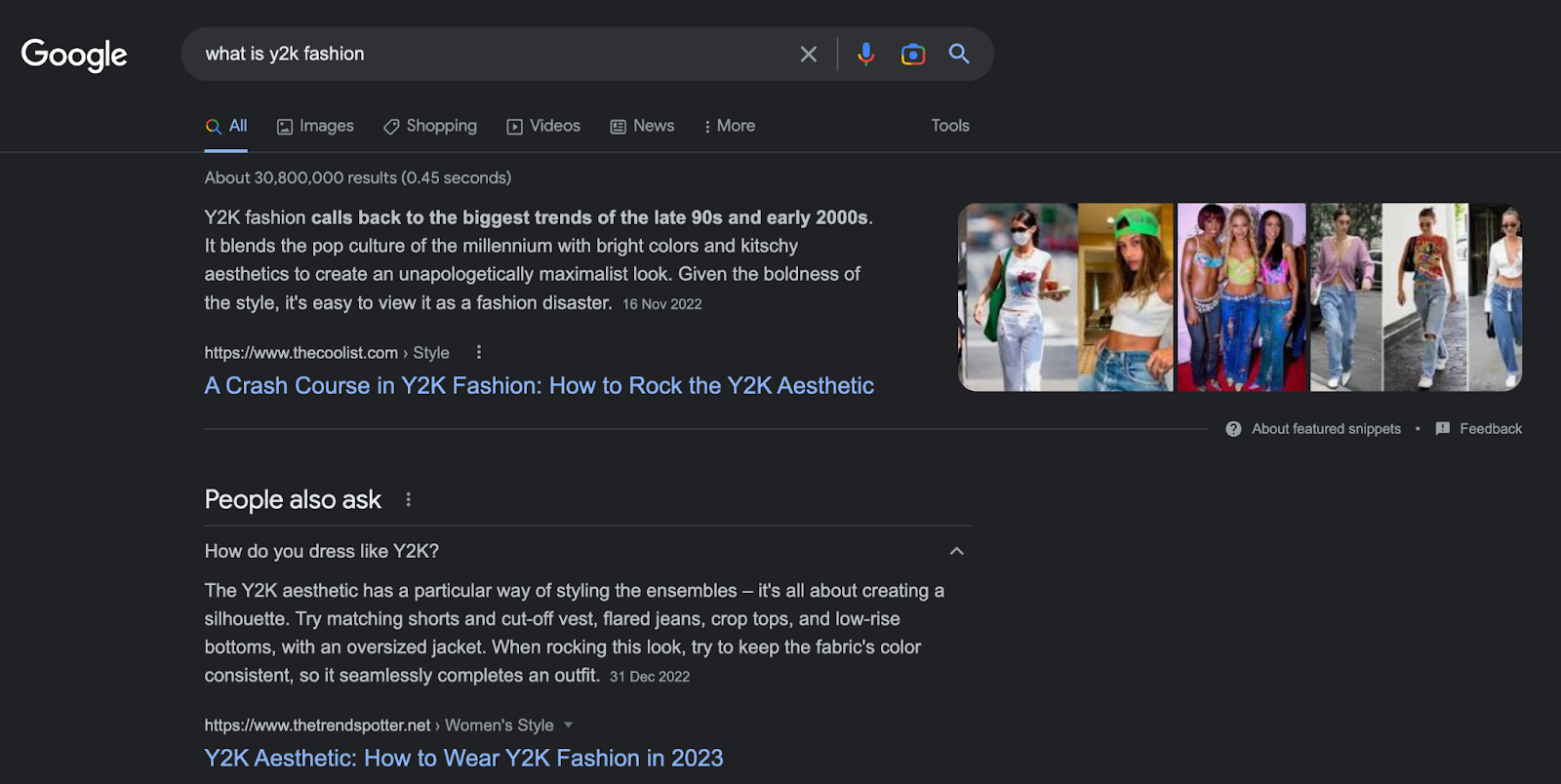Expand dropdown arrow next to Women's Style
This screenshot has height=784, width=1561.
tap(569, 725)
